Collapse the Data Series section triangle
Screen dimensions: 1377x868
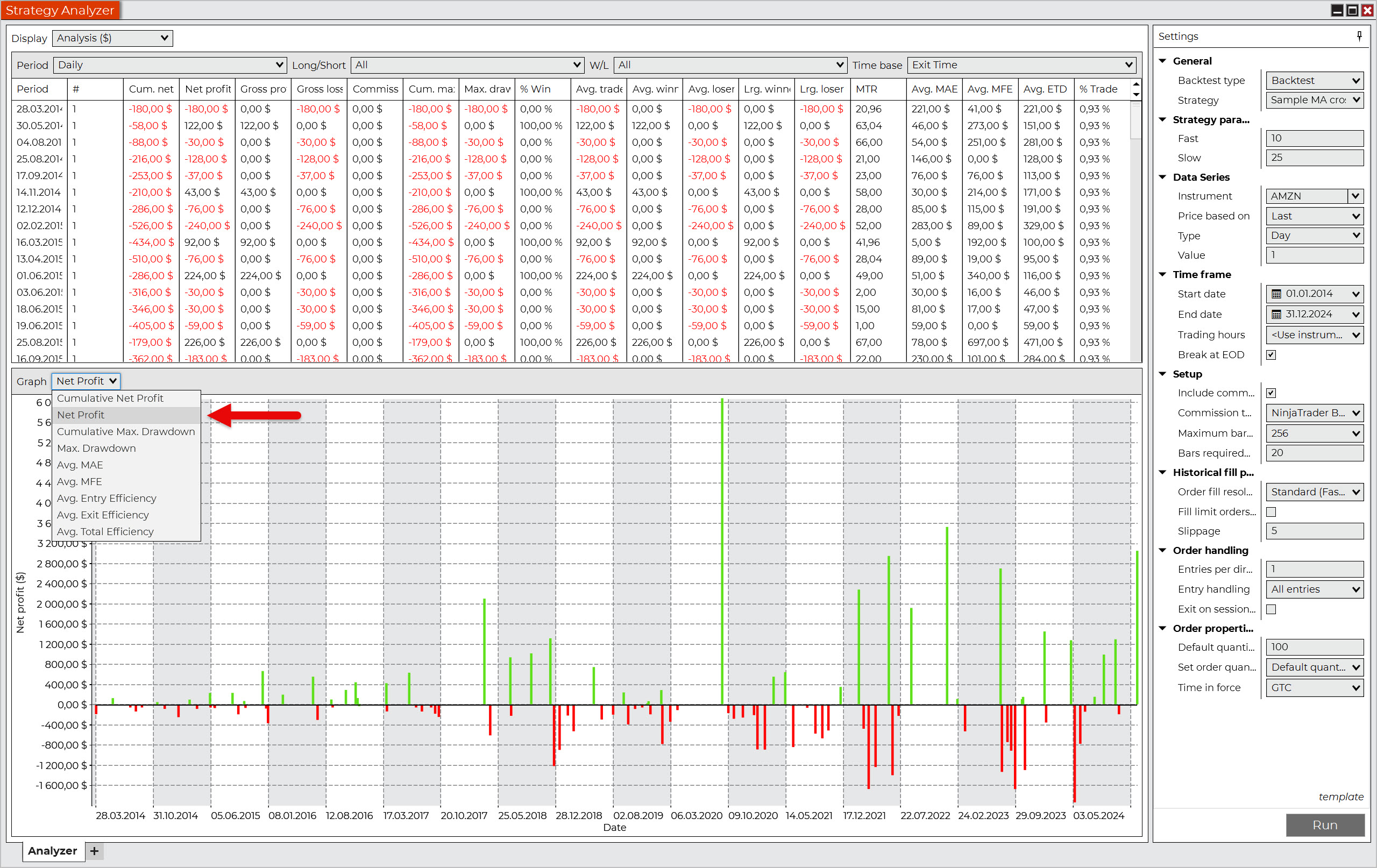pyautogui.click(x=1162, y=177)
